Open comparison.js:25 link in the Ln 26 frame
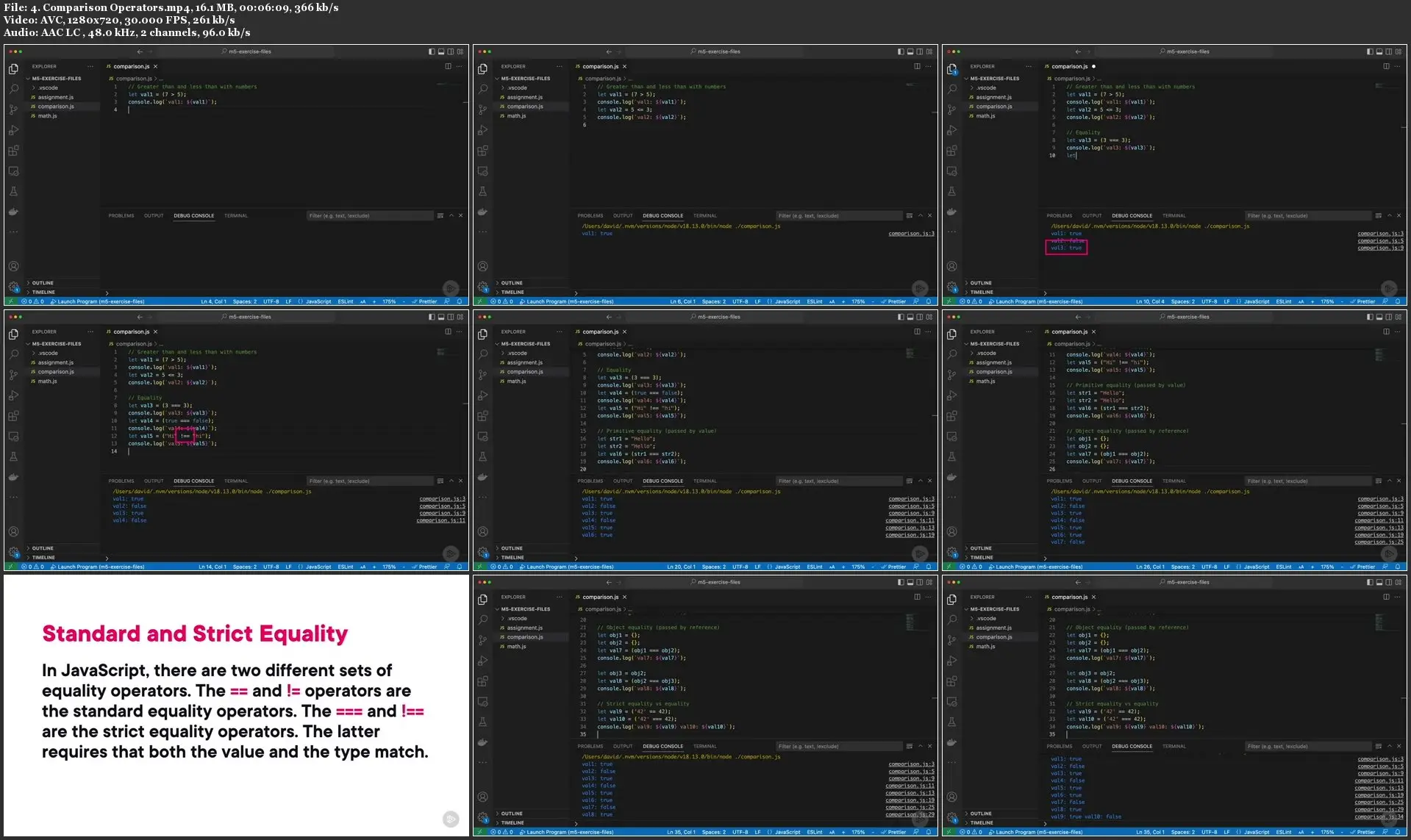This screenshot has width=1411, height=840. 1379,542
